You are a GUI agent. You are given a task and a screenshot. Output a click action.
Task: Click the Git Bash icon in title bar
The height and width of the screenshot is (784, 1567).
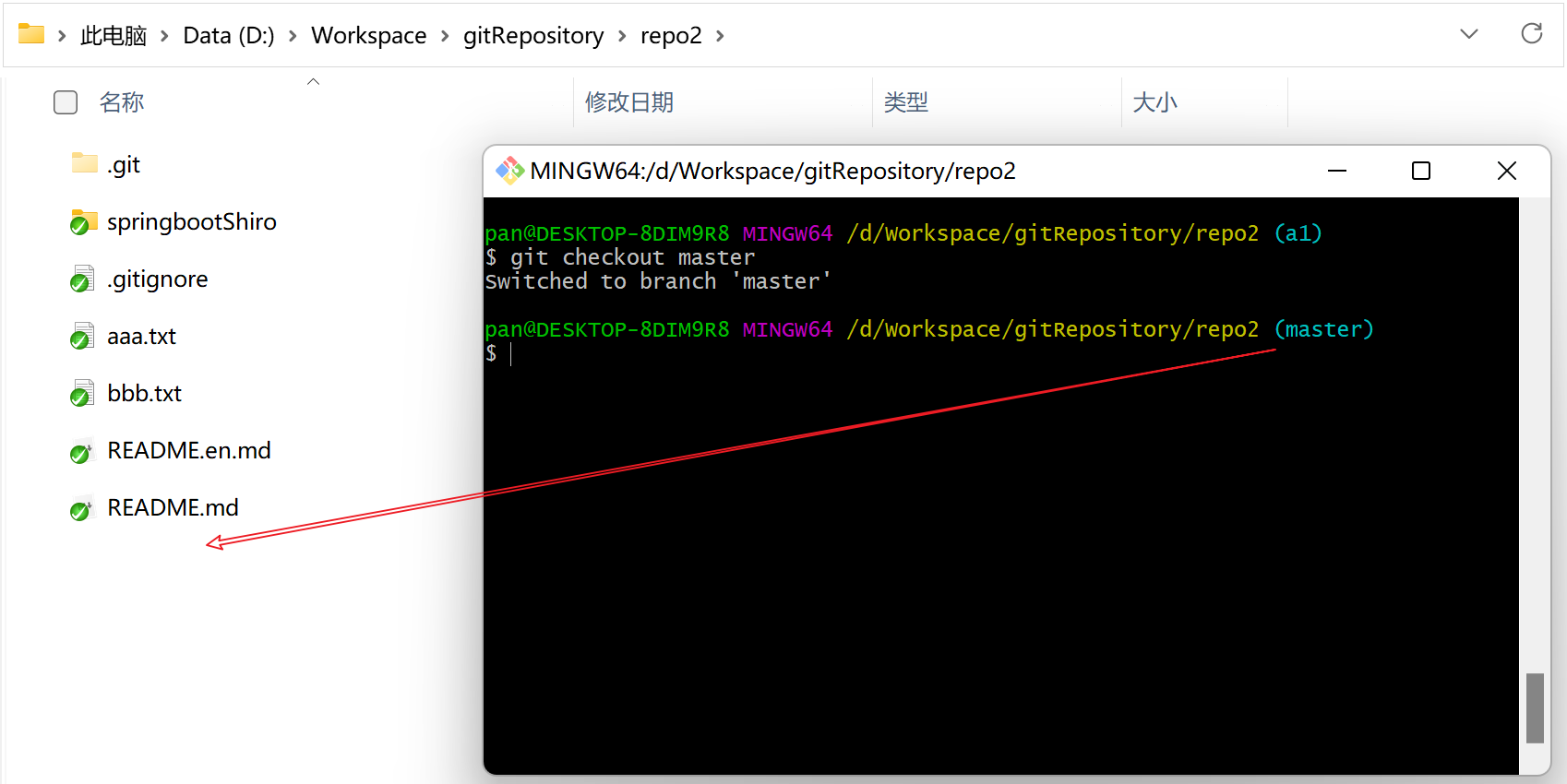tap(509, 171)
